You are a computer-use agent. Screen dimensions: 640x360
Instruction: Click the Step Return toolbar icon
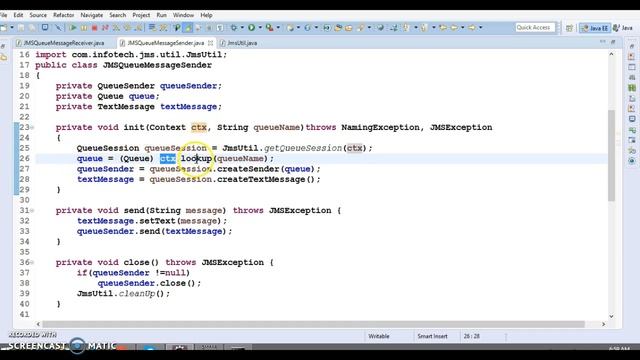click(138, 28)
